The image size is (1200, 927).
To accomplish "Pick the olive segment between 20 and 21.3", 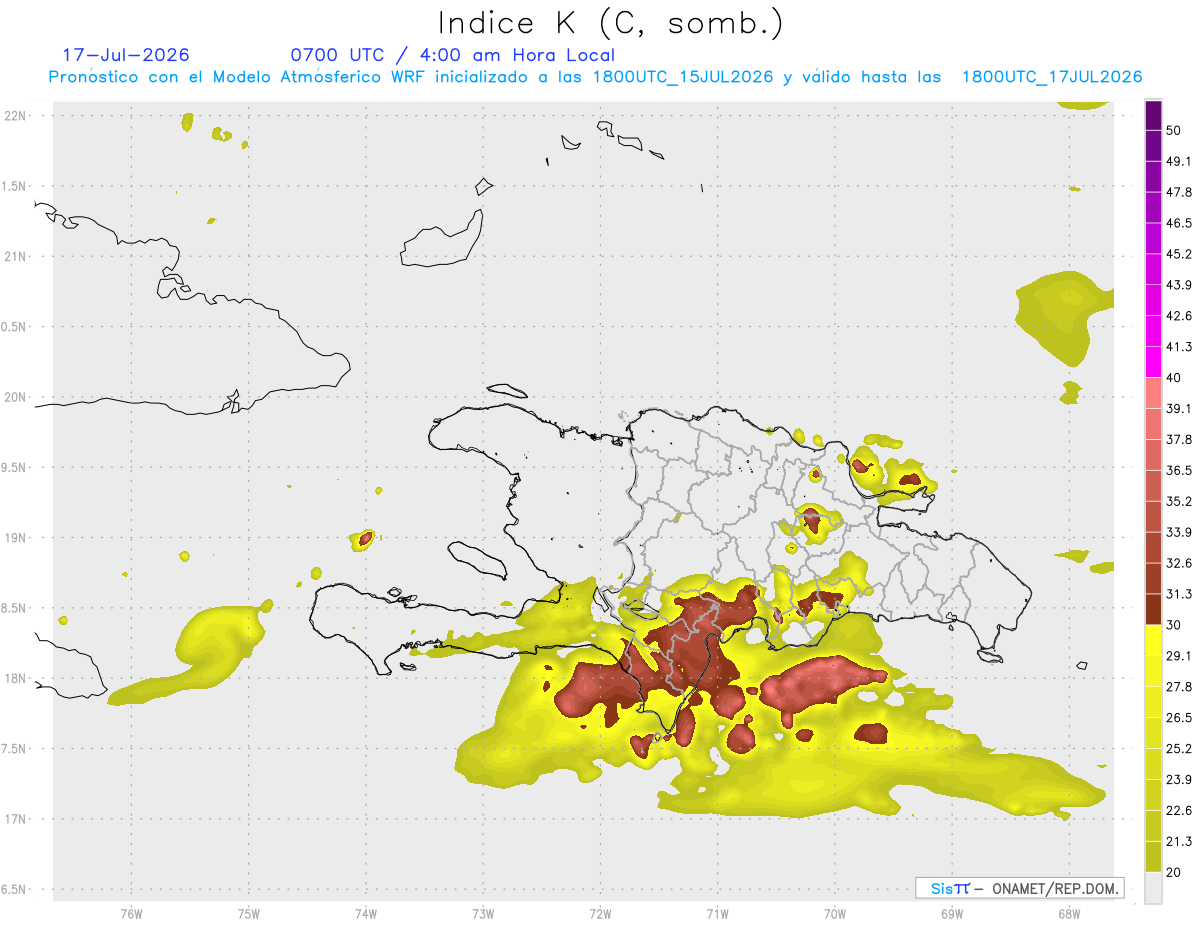I will coord(1153,857).
